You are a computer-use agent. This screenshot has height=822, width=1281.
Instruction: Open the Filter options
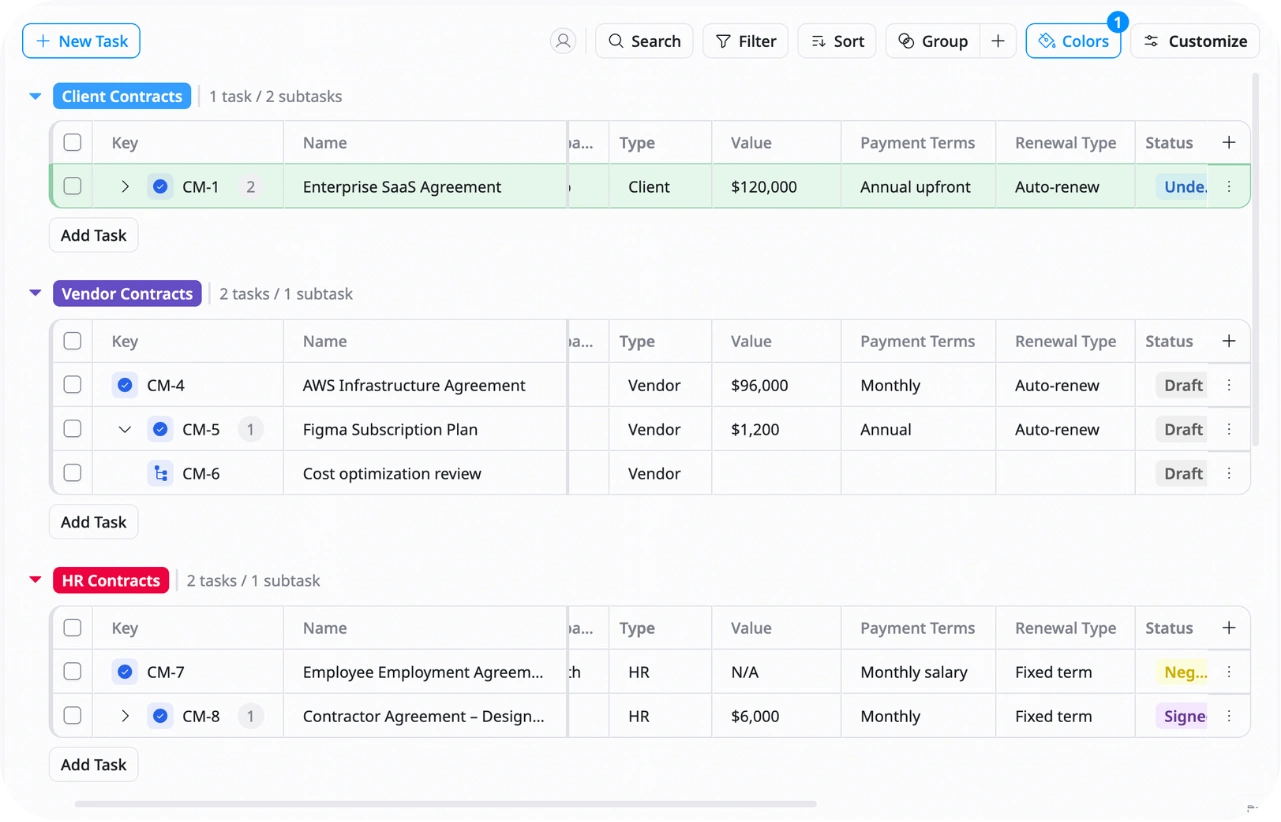(x=746, y=41)
